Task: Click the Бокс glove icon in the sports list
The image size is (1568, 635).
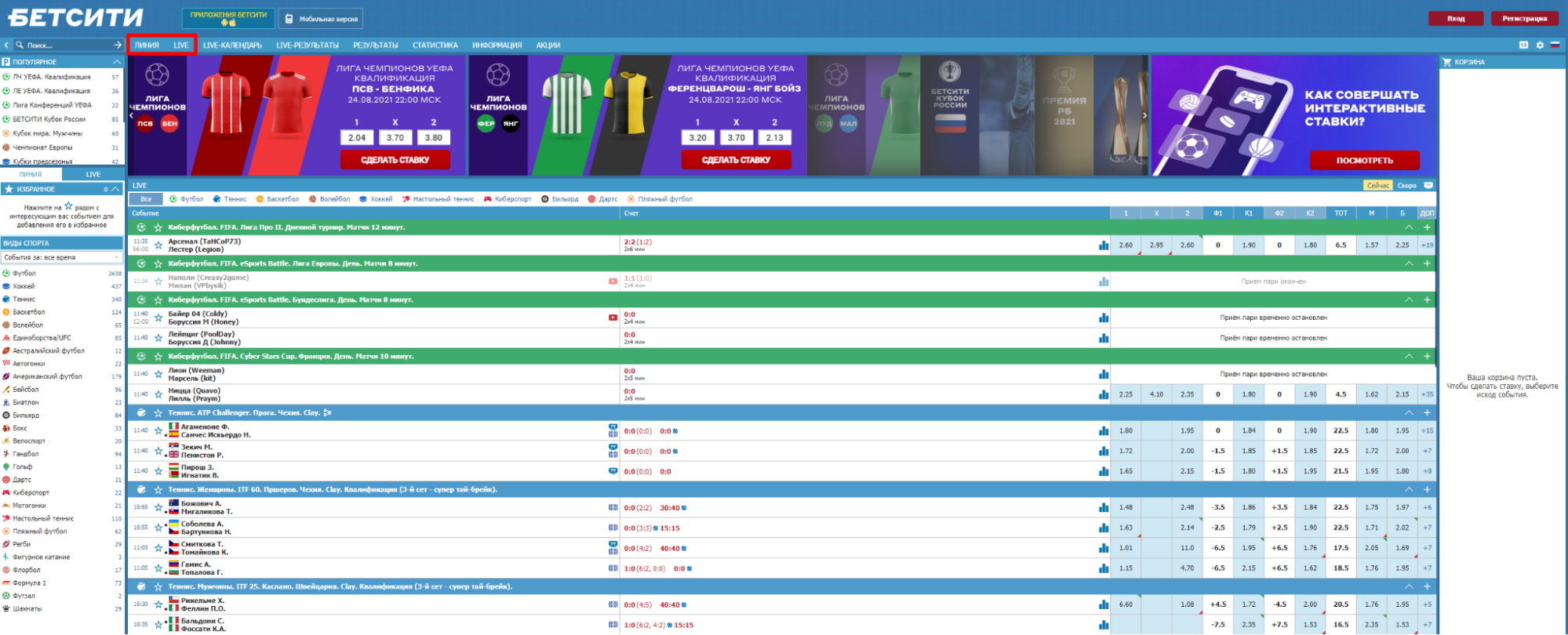Action: coord(6,428)
